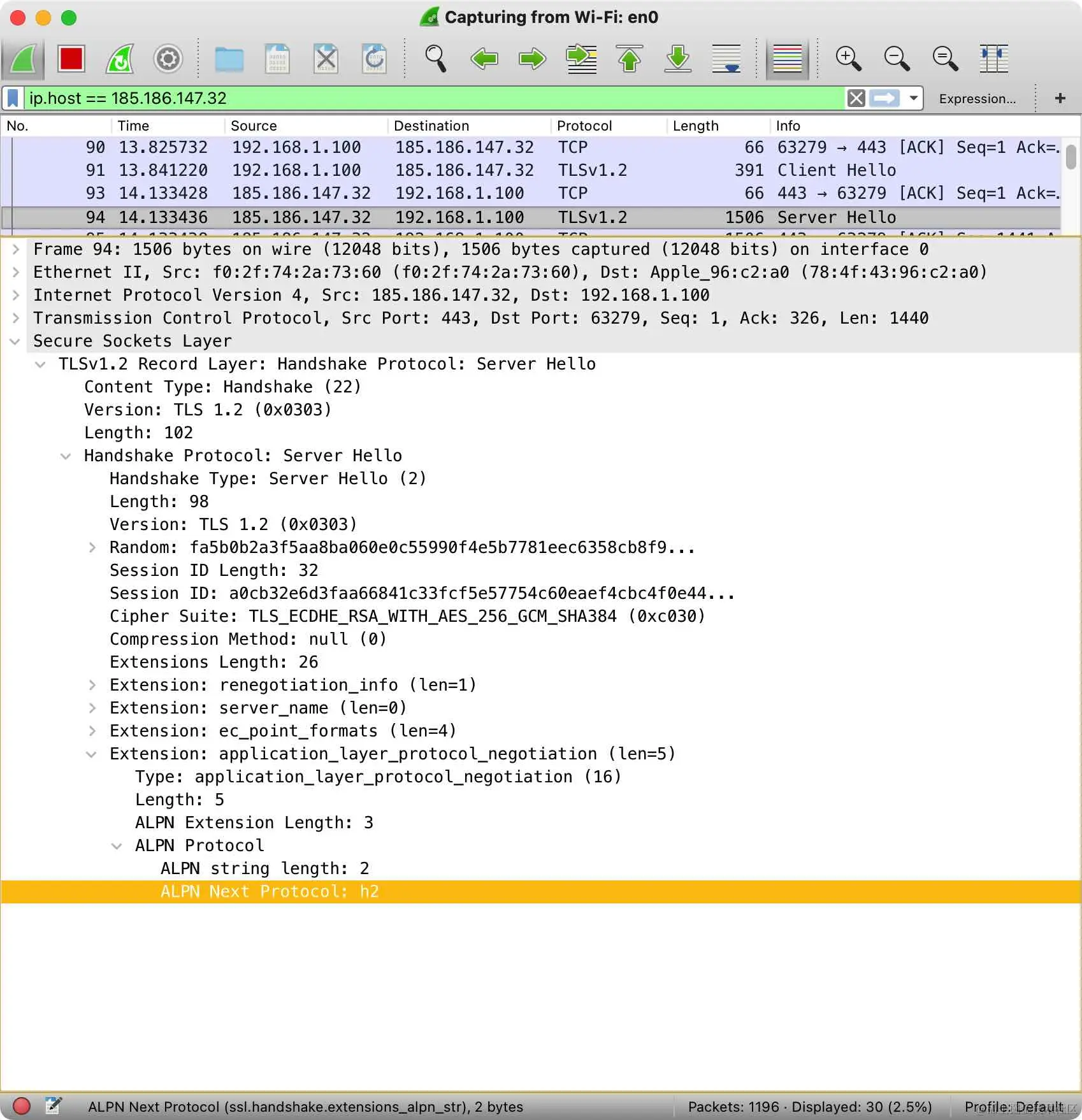1082x1120 pixels.
Task: Click the red capture status indicator
Action: coord(22,1106)
